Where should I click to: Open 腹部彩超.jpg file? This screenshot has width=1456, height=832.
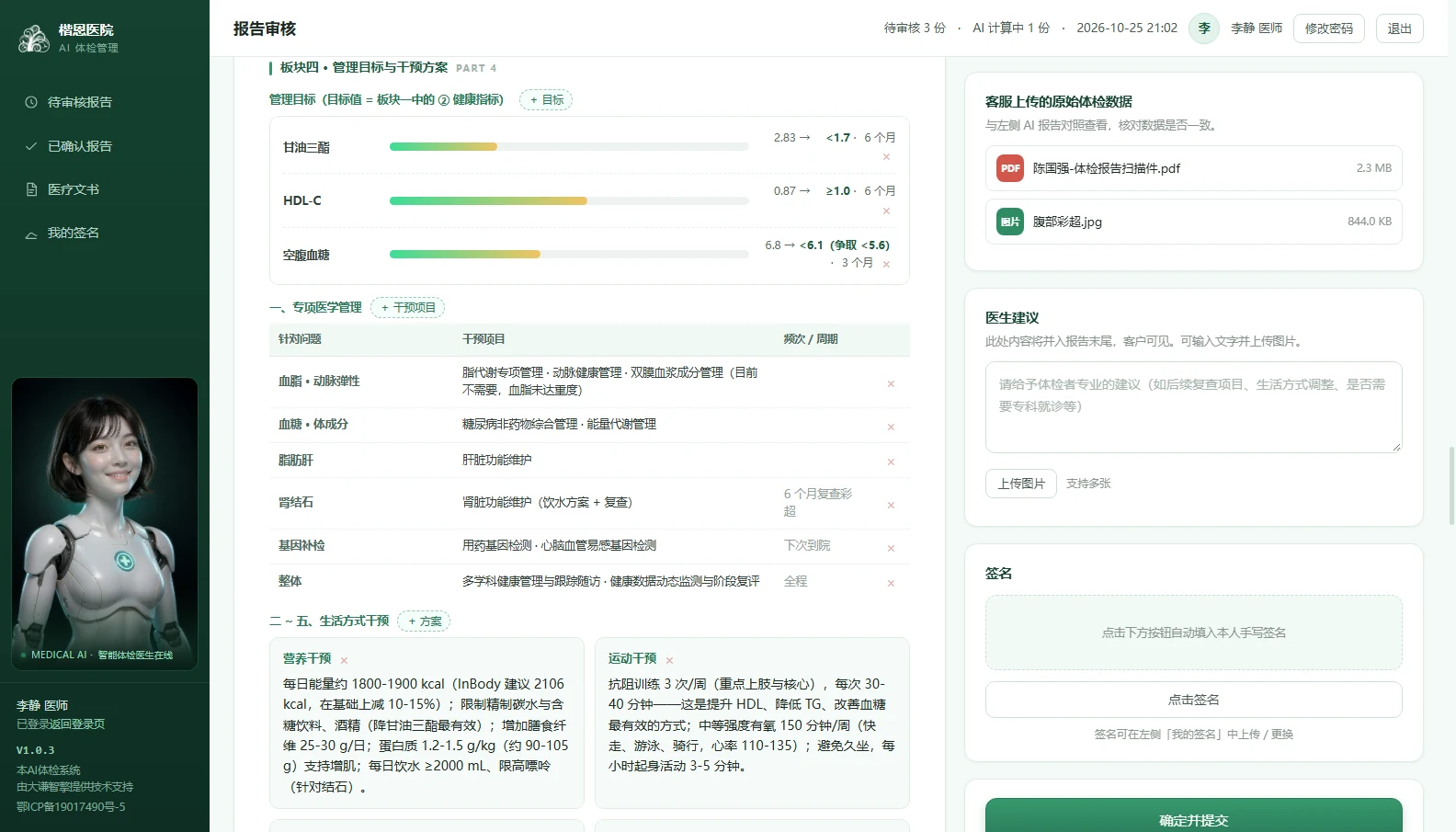[x=1193, y=222]
